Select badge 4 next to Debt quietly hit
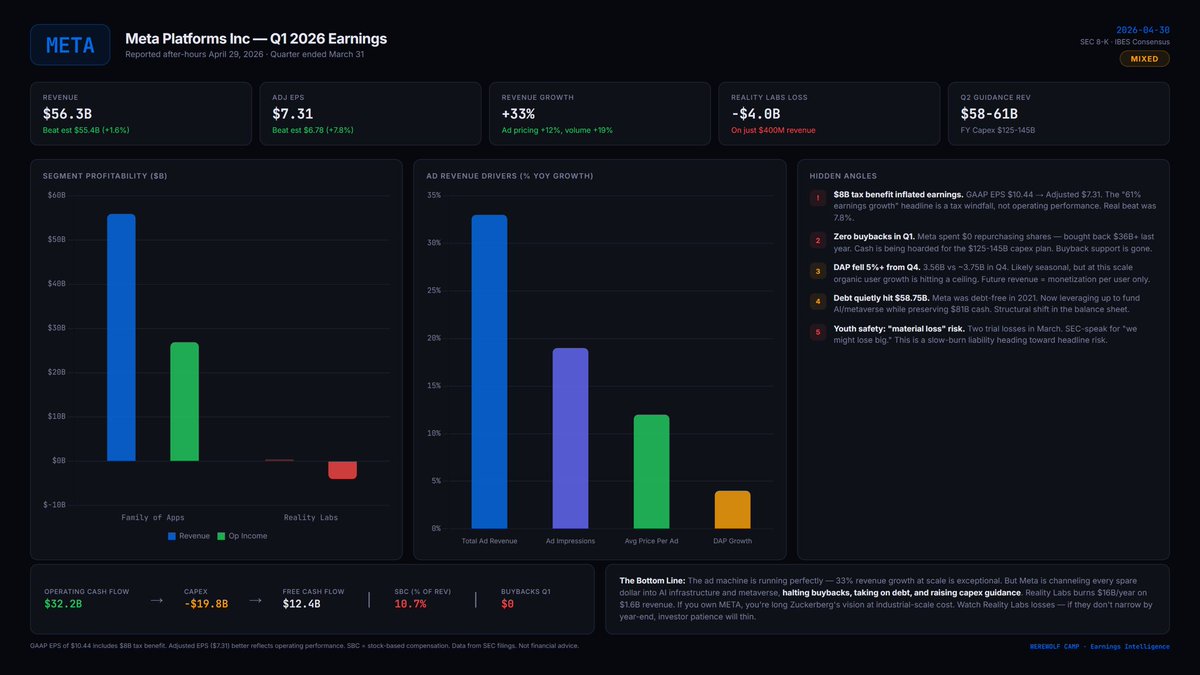The image size is (1200, 675). coord(818,301)
